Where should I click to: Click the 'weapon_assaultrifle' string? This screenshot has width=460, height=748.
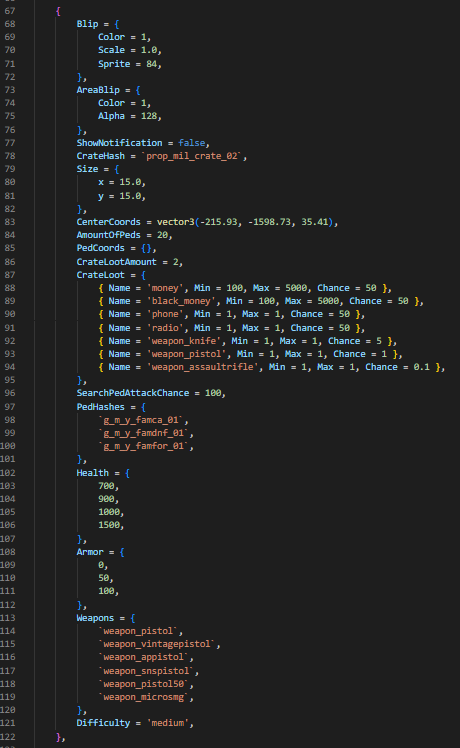click(x=202, y=367)
